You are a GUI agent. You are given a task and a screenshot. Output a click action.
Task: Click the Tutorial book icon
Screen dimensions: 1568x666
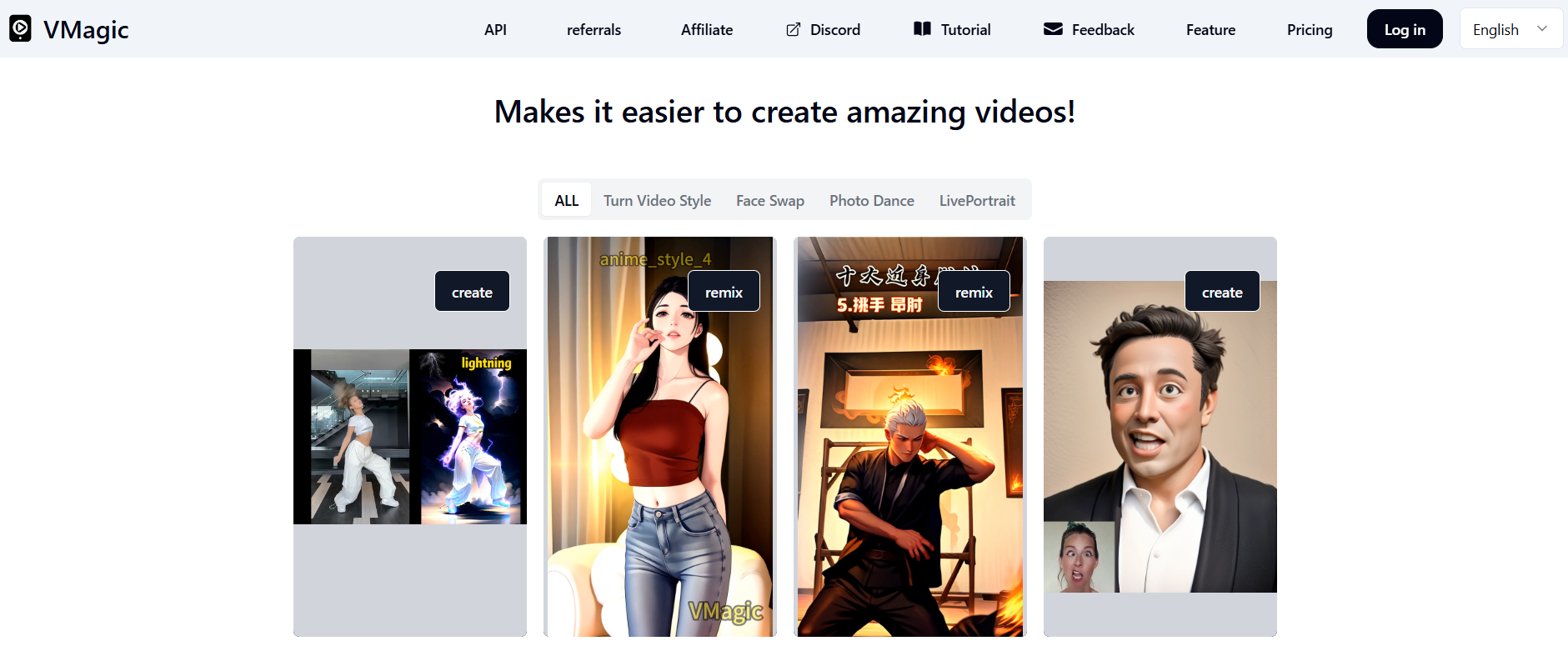(x=922, y=29)
